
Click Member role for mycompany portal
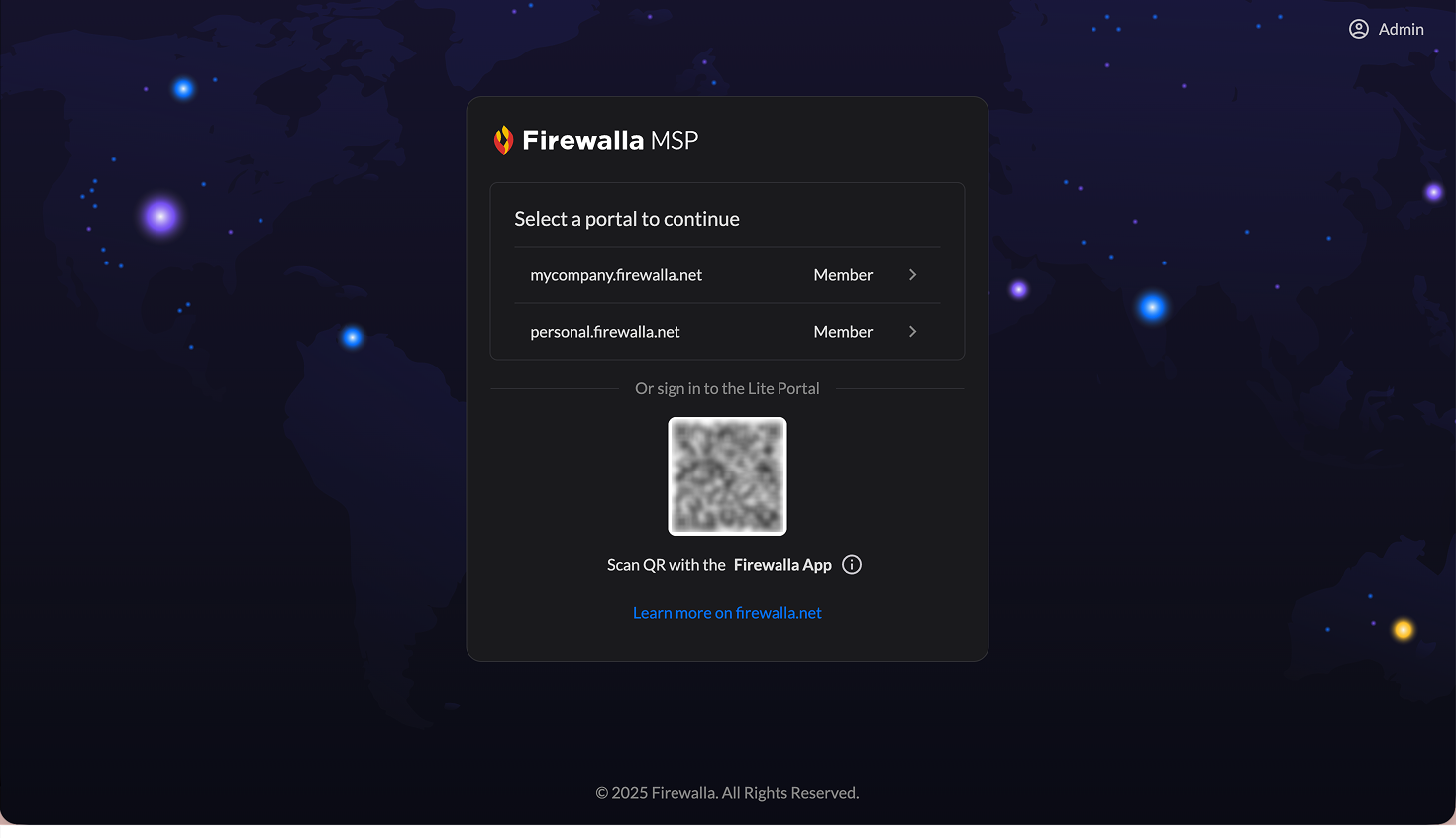tap(843, 275)
